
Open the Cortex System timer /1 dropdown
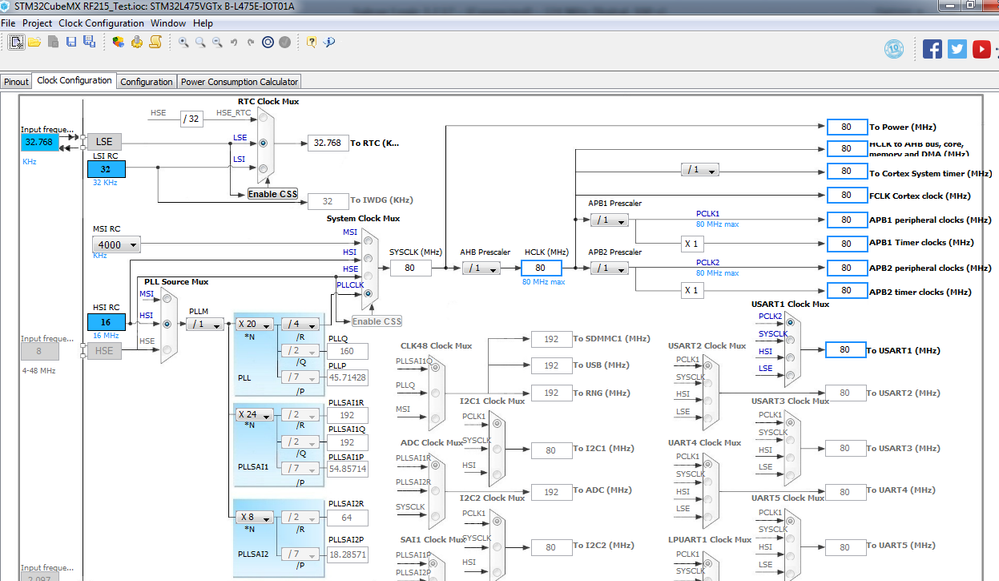(x=700, y=170)
